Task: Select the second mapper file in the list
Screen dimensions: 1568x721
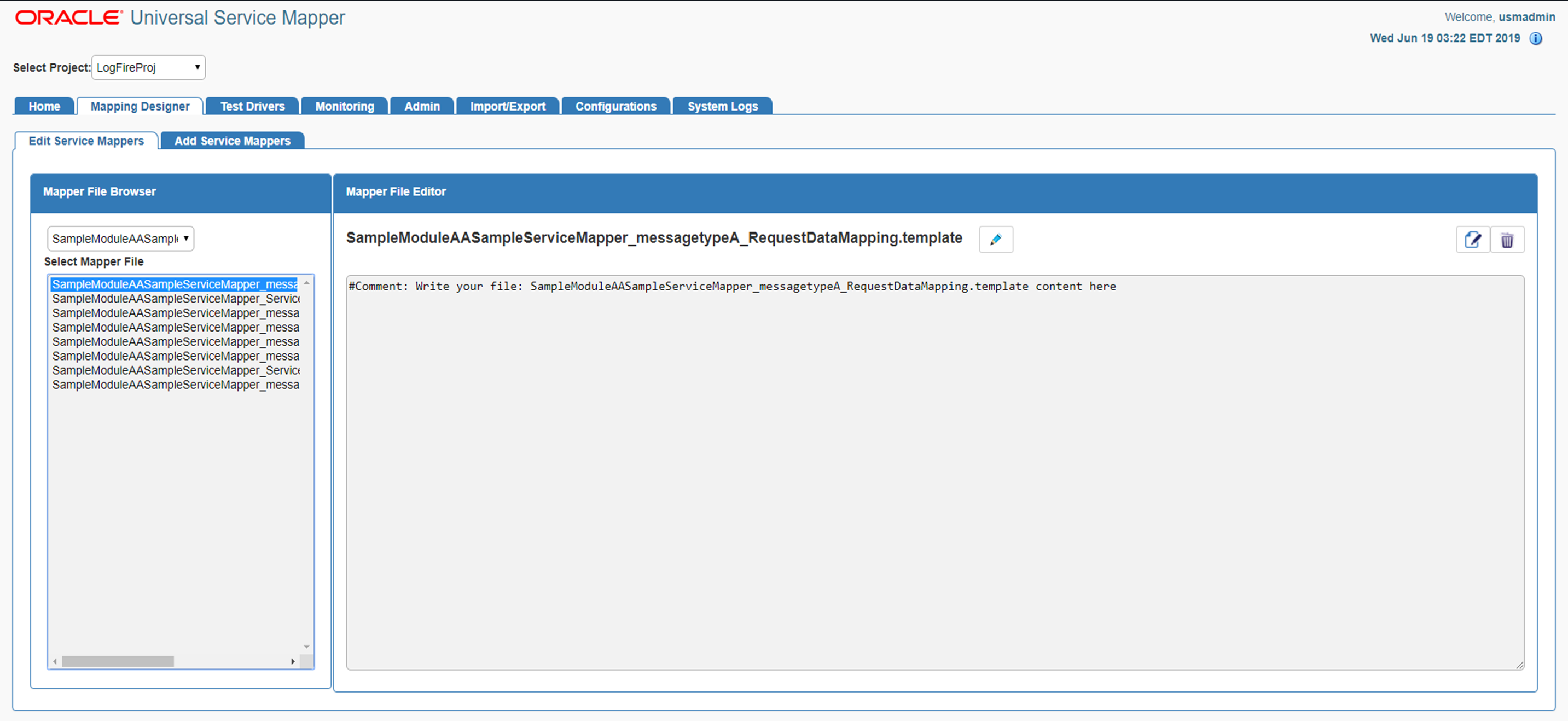Action: [176, 298]
